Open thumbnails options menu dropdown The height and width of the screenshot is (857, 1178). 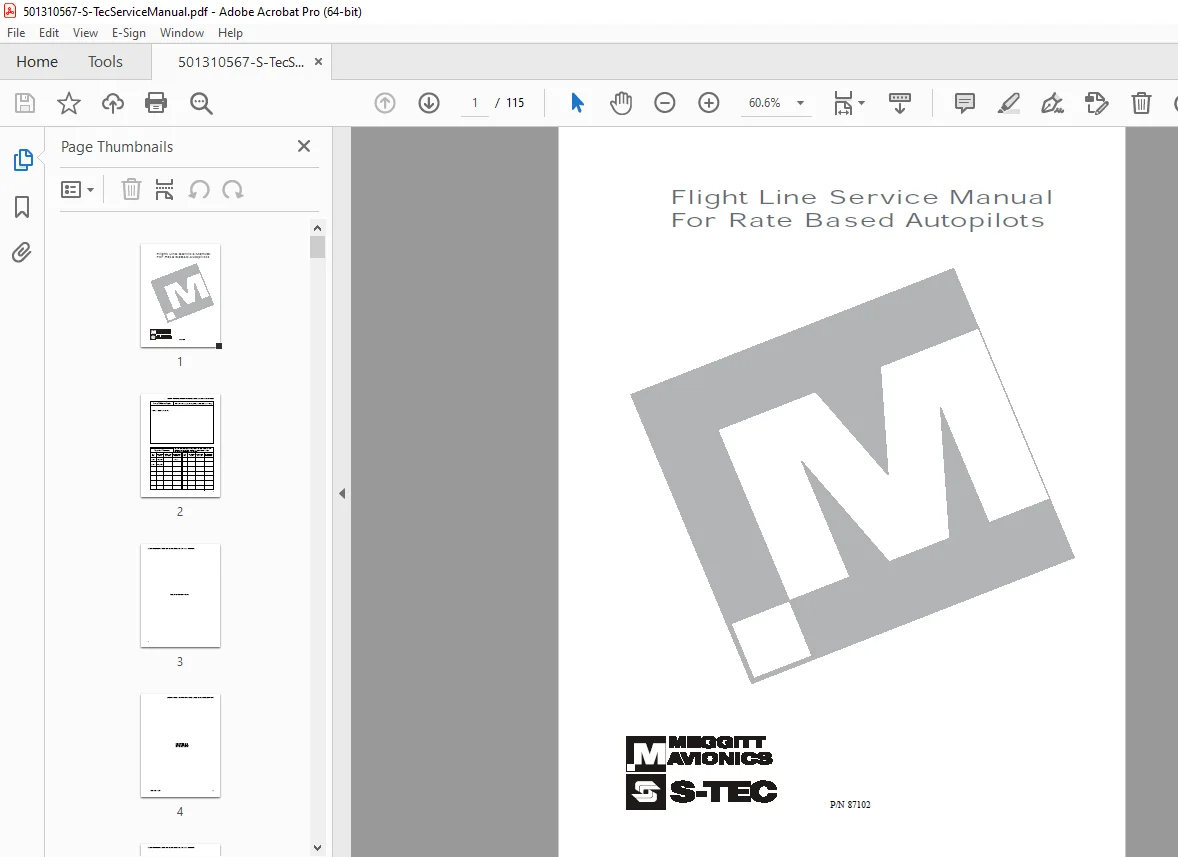(x=77, y=190)
